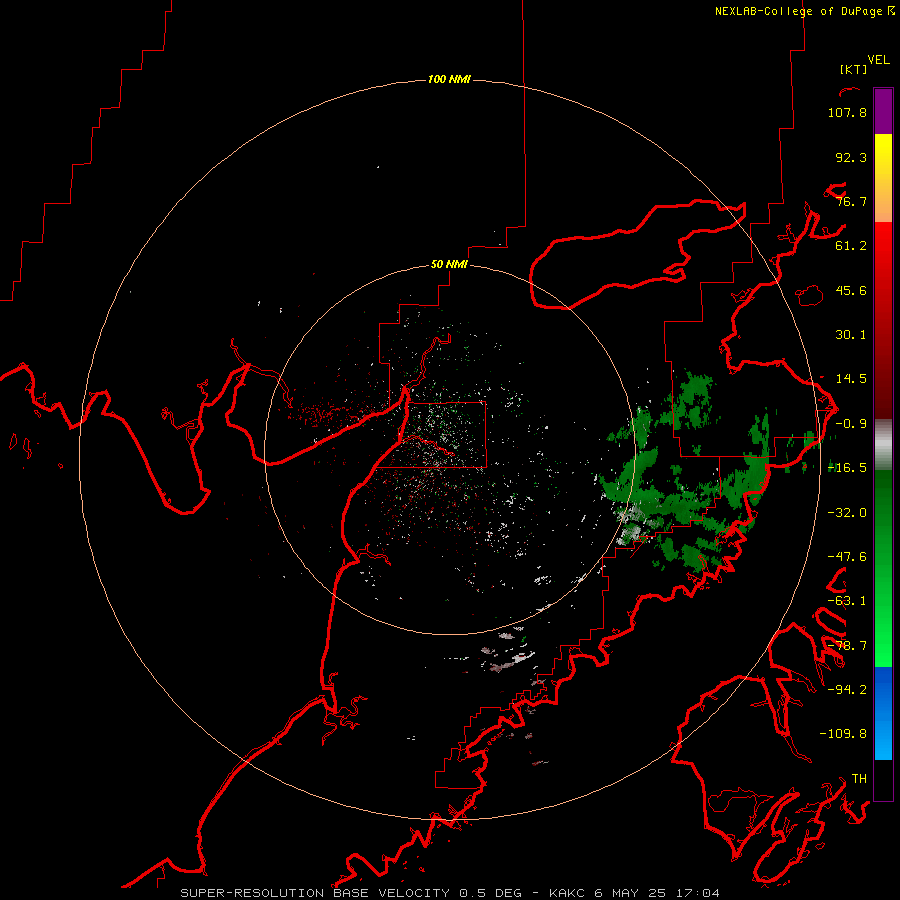Click the 76.7 velocity scale value

851,201
